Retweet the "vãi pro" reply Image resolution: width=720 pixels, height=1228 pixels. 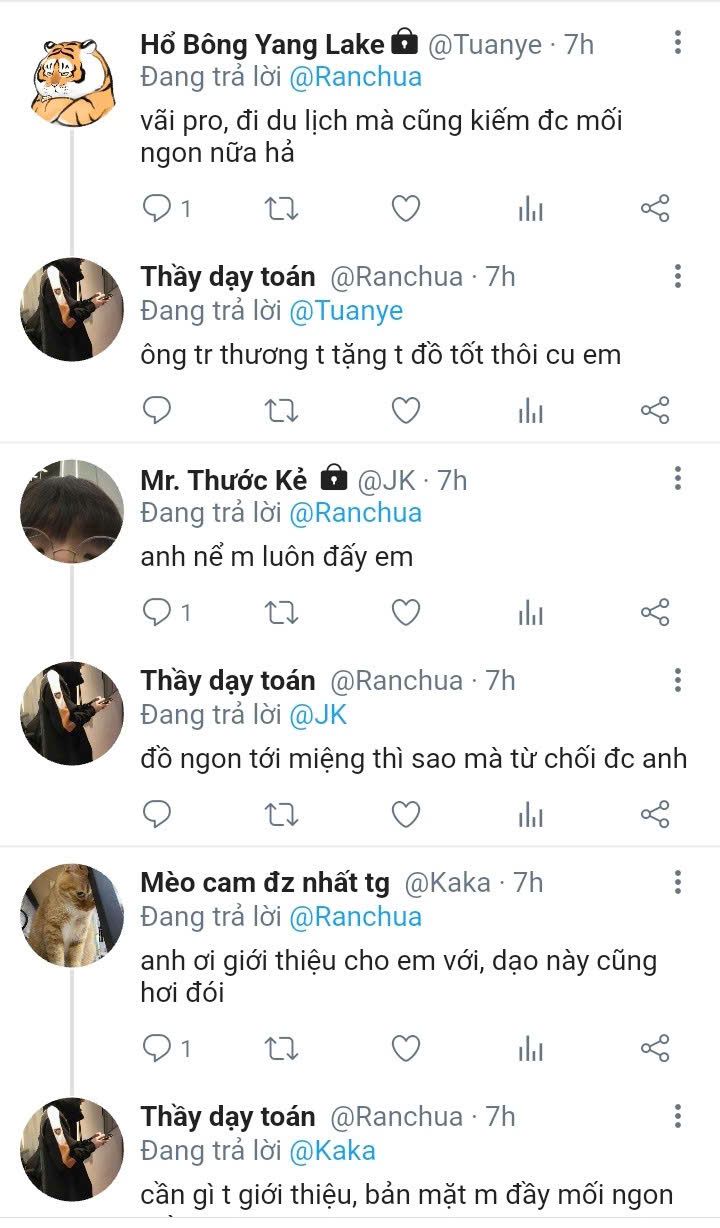[281, 209]
